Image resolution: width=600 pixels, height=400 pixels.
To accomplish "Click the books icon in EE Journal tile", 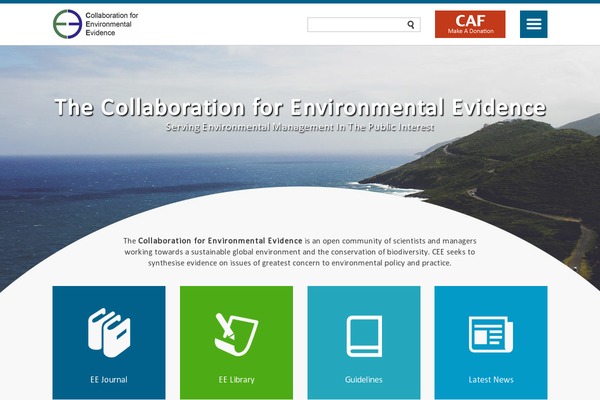I will click(x=109, y=333).
